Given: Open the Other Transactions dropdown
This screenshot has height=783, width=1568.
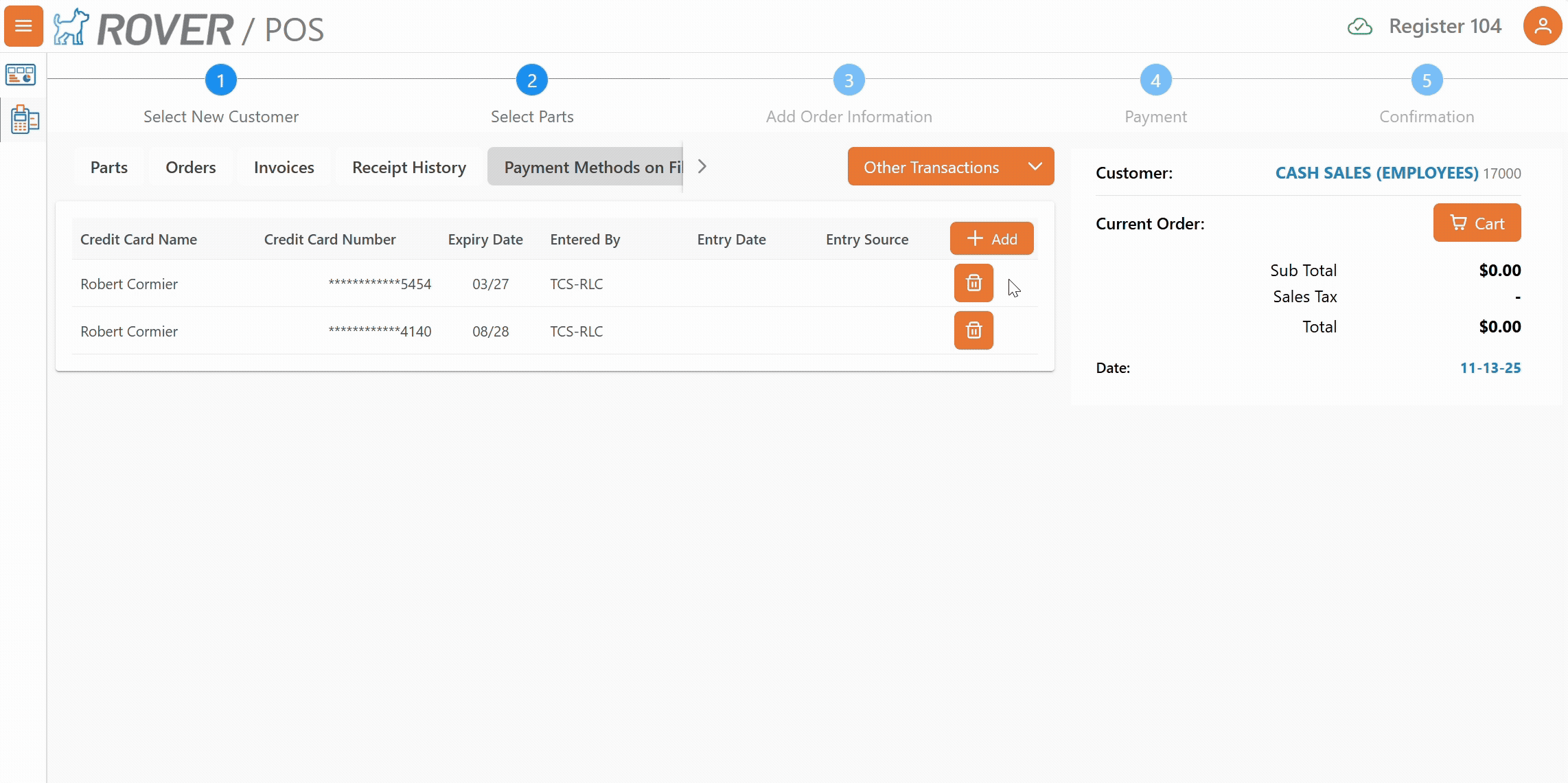Looking at the screenshot, I should 950,166.
